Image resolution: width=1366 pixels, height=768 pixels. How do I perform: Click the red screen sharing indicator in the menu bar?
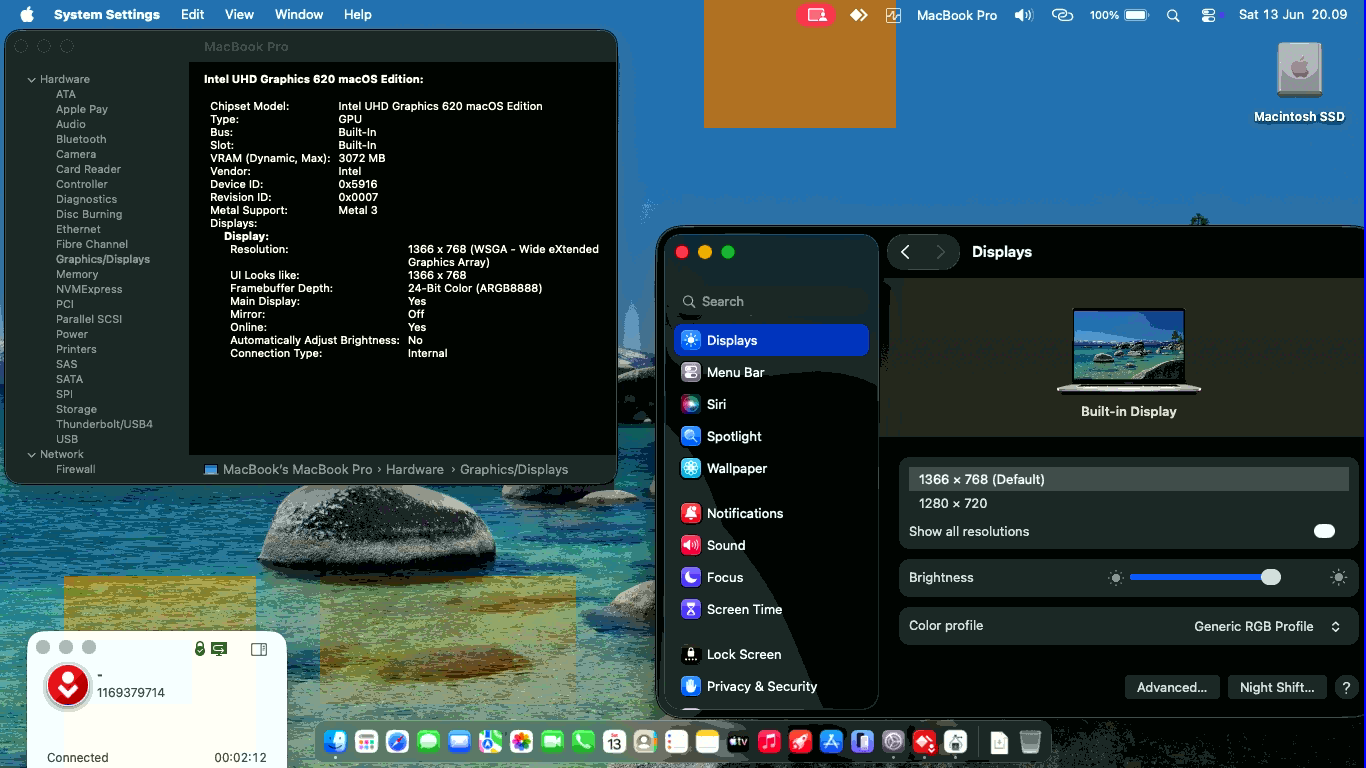pos(816,15)
